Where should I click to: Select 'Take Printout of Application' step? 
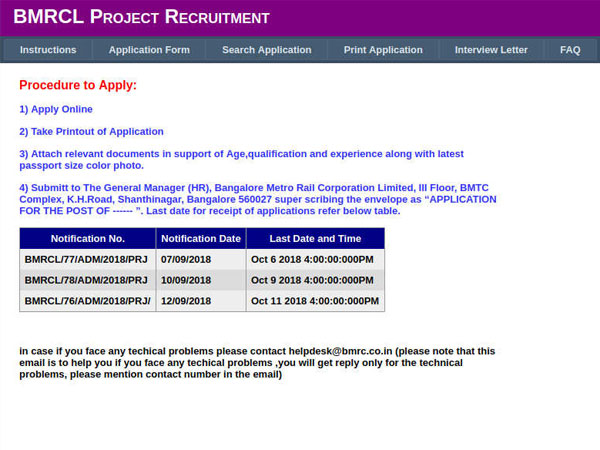[91, 132]
